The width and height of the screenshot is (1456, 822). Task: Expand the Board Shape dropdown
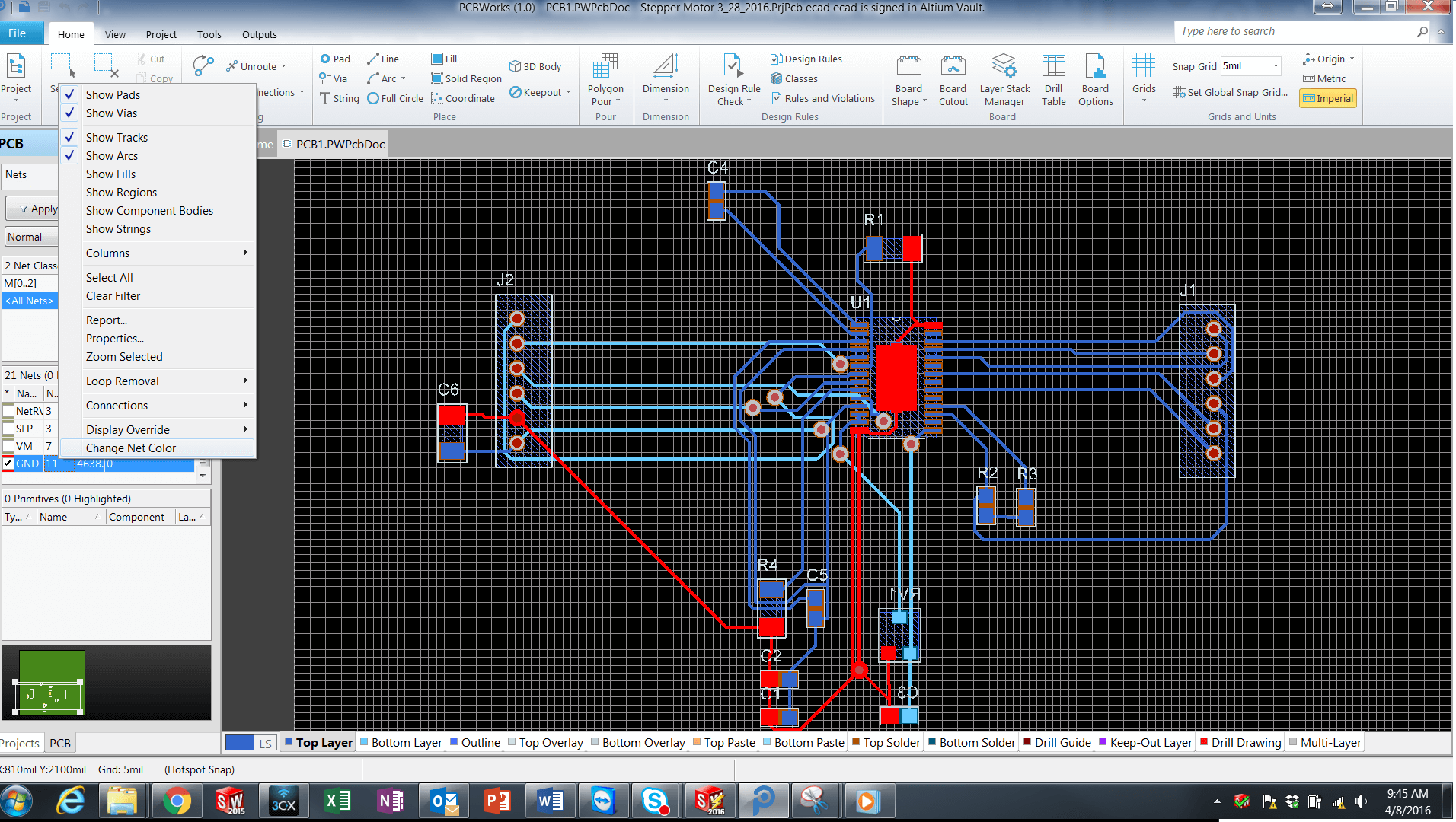[908, 80]
